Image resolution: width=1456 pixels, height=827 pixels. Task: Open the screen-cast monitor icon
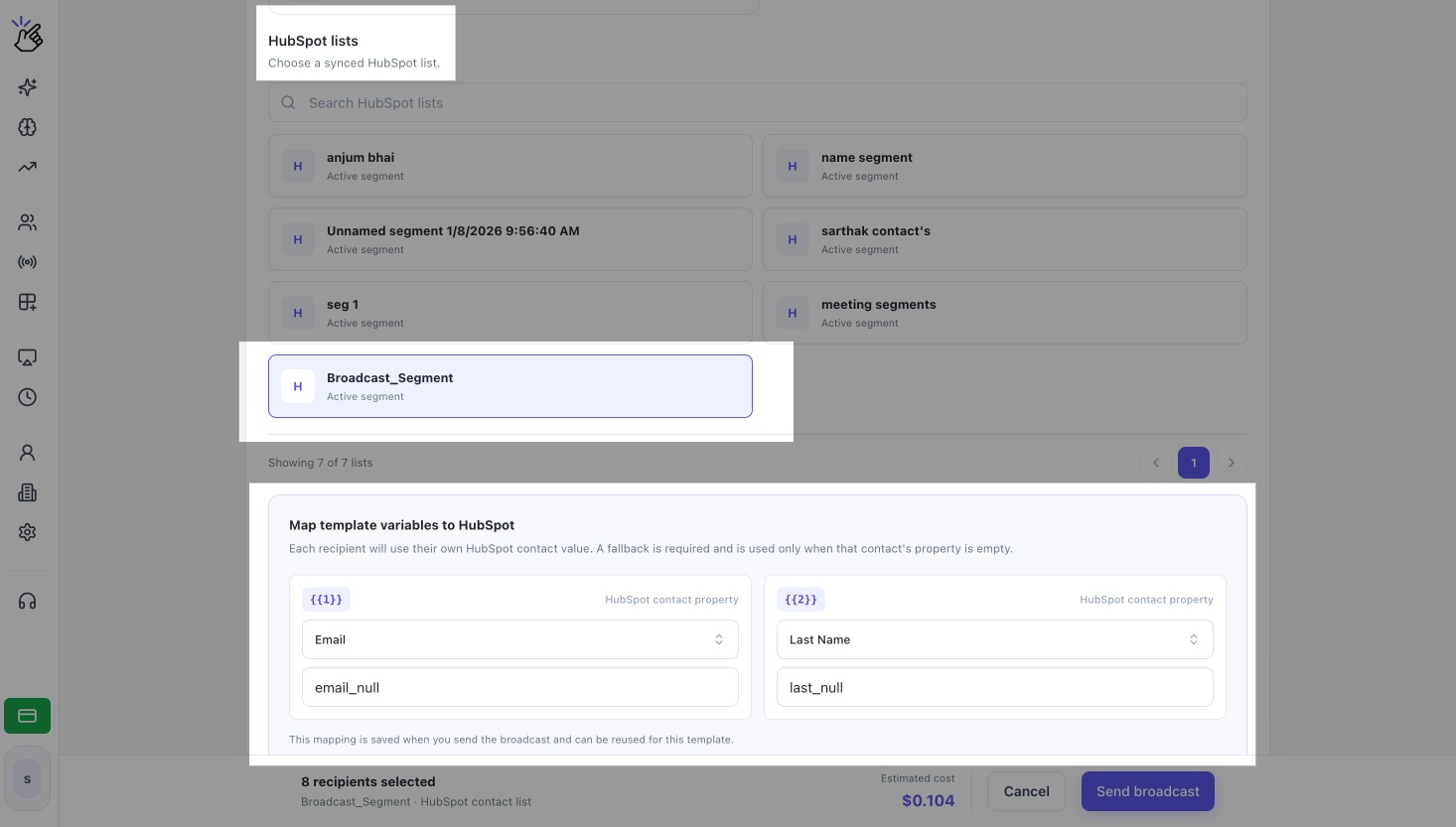28,357
